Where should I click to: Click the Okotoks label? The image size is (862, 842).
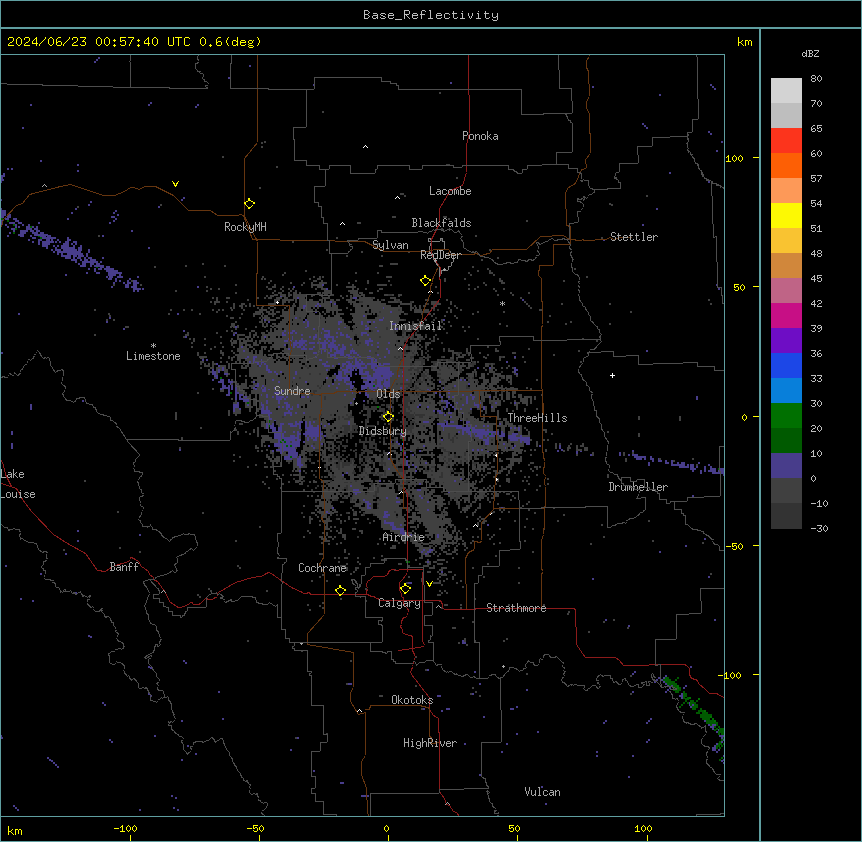[412, 700]
